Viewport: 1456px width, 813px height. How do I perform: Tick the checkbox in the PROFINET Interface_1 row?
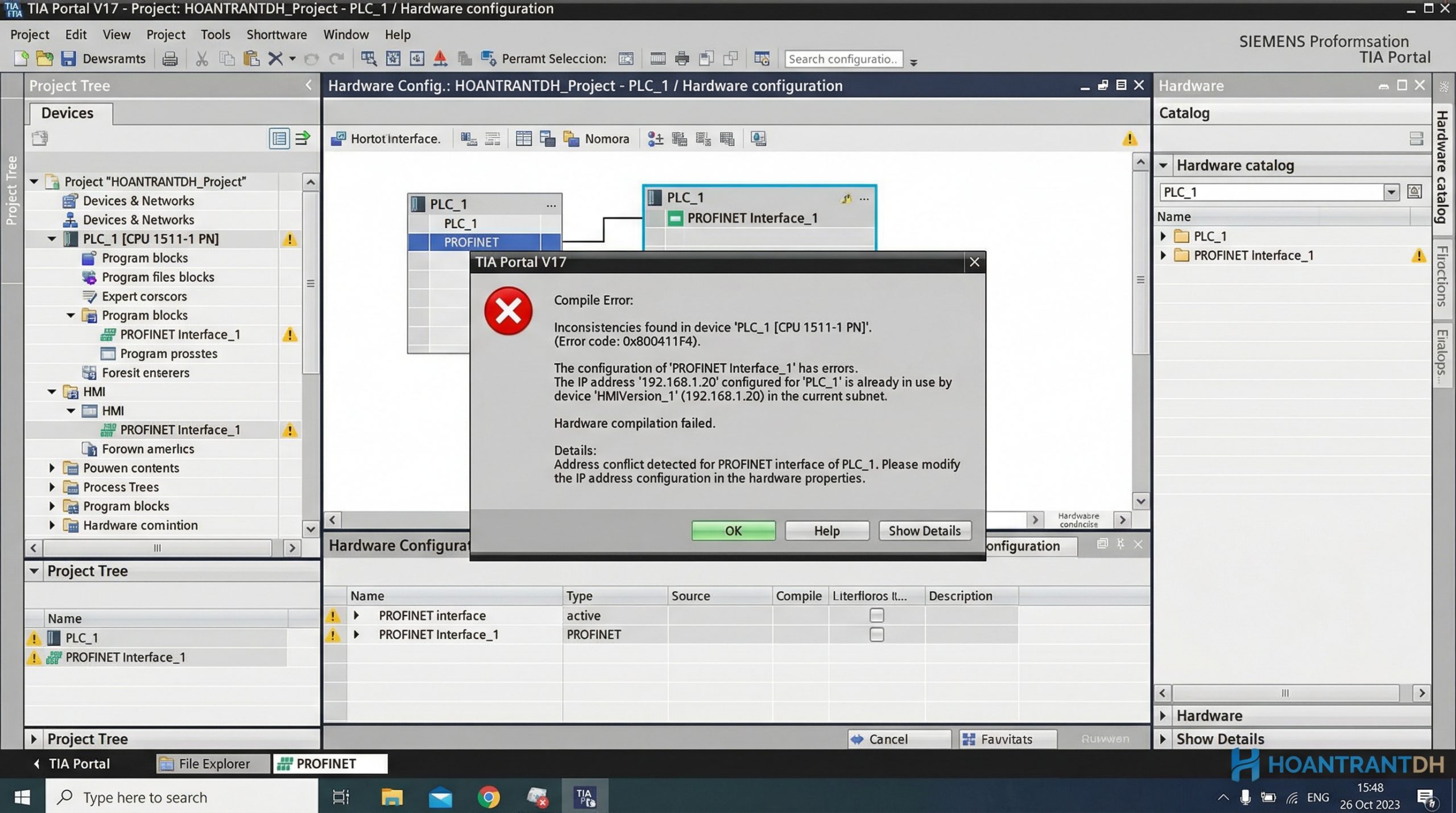coord(876,634)
